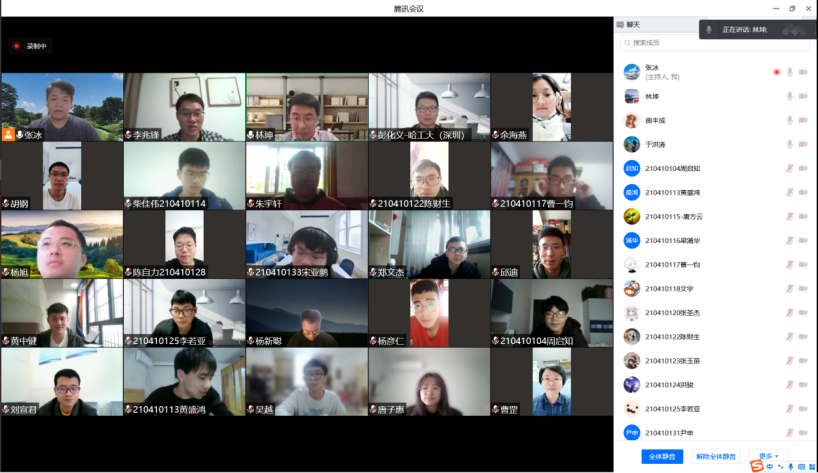818x473 pixels.
Task: Click the orange host icon on 张冰's video
Action: 8,134
